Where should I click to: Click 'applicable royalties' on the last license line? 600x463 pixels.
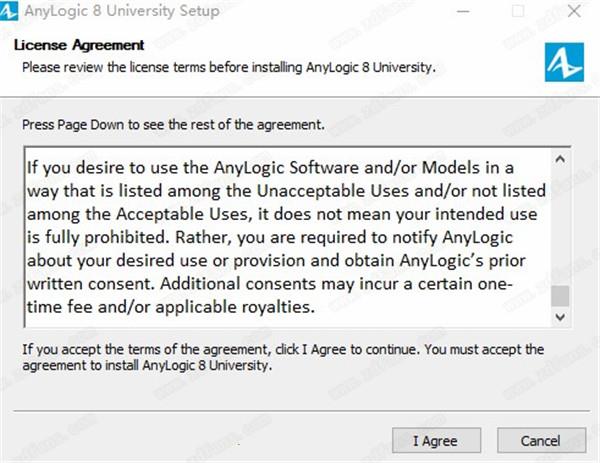click(235, 307)
